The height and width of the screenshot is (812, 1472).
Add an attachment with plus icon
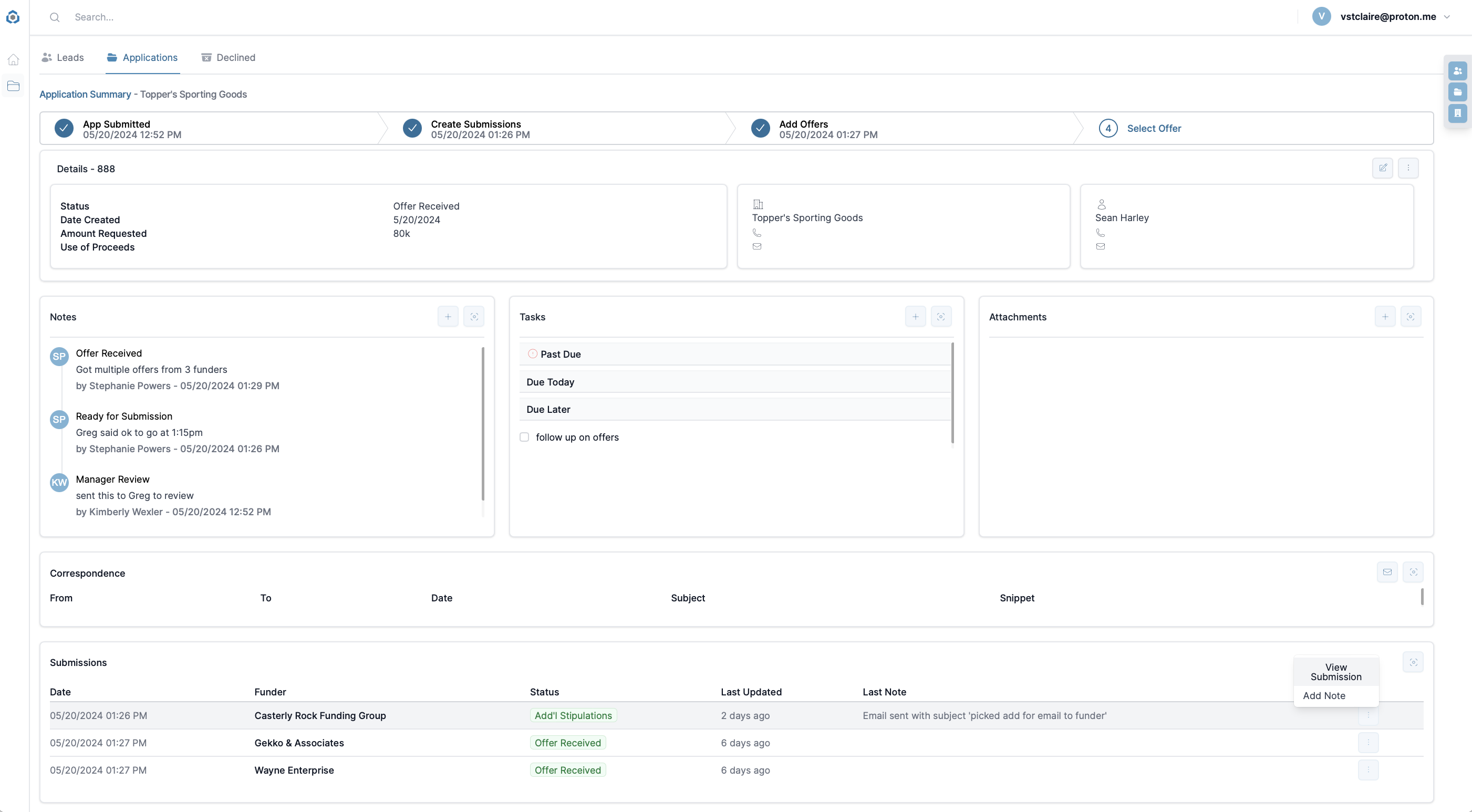tap(1385, 317)
